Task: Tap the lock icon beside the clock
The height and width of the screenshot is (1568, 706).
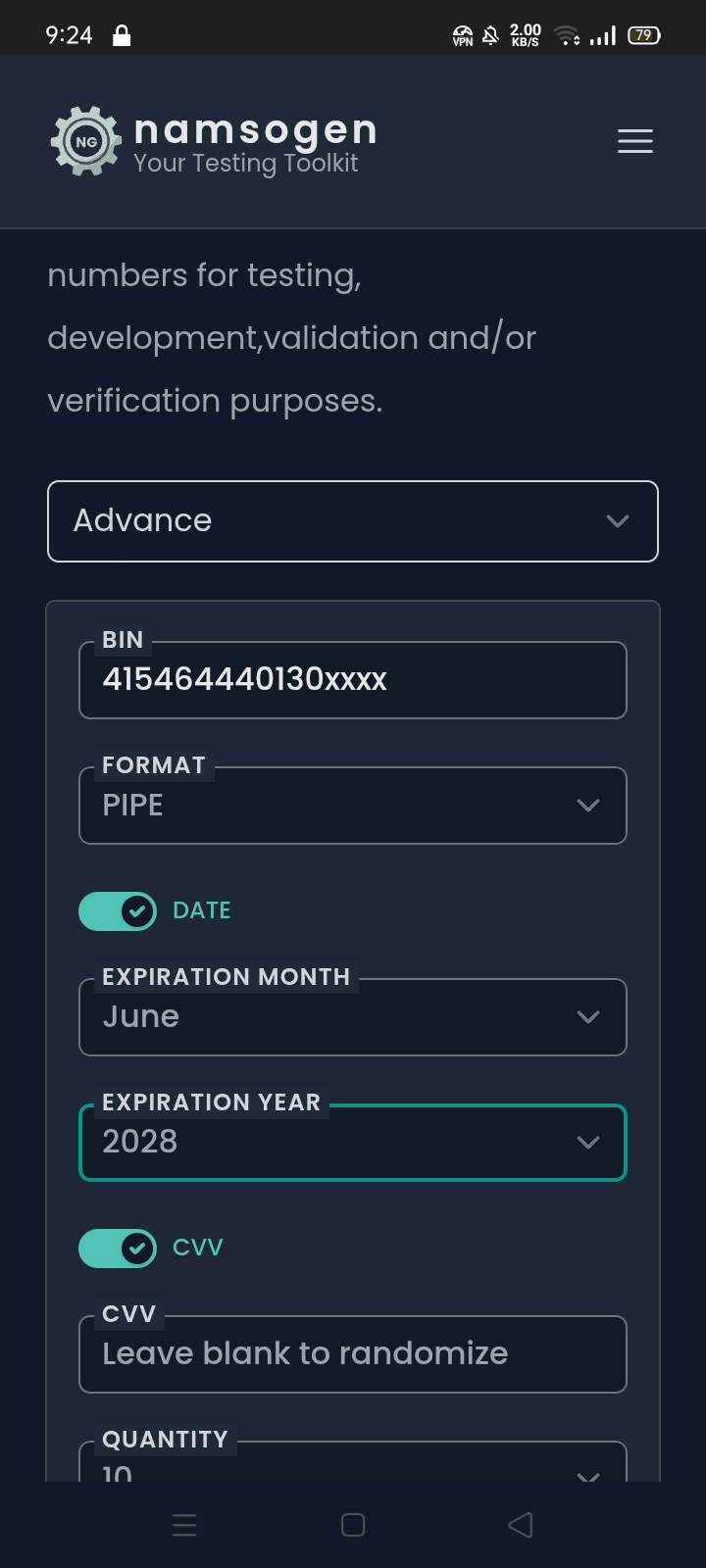Action: (122, 36)
